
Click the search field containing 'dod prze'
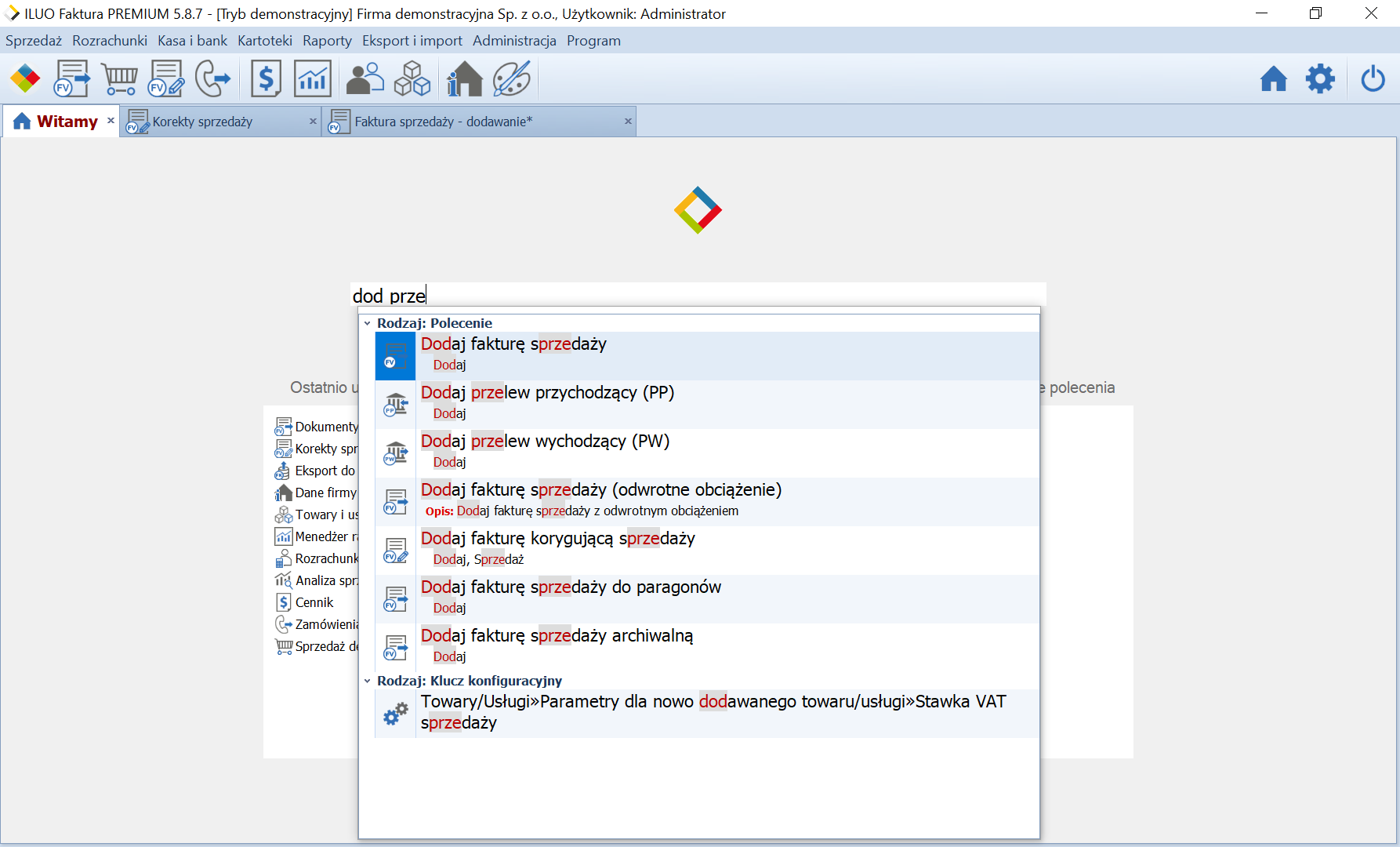coord(698,295)
